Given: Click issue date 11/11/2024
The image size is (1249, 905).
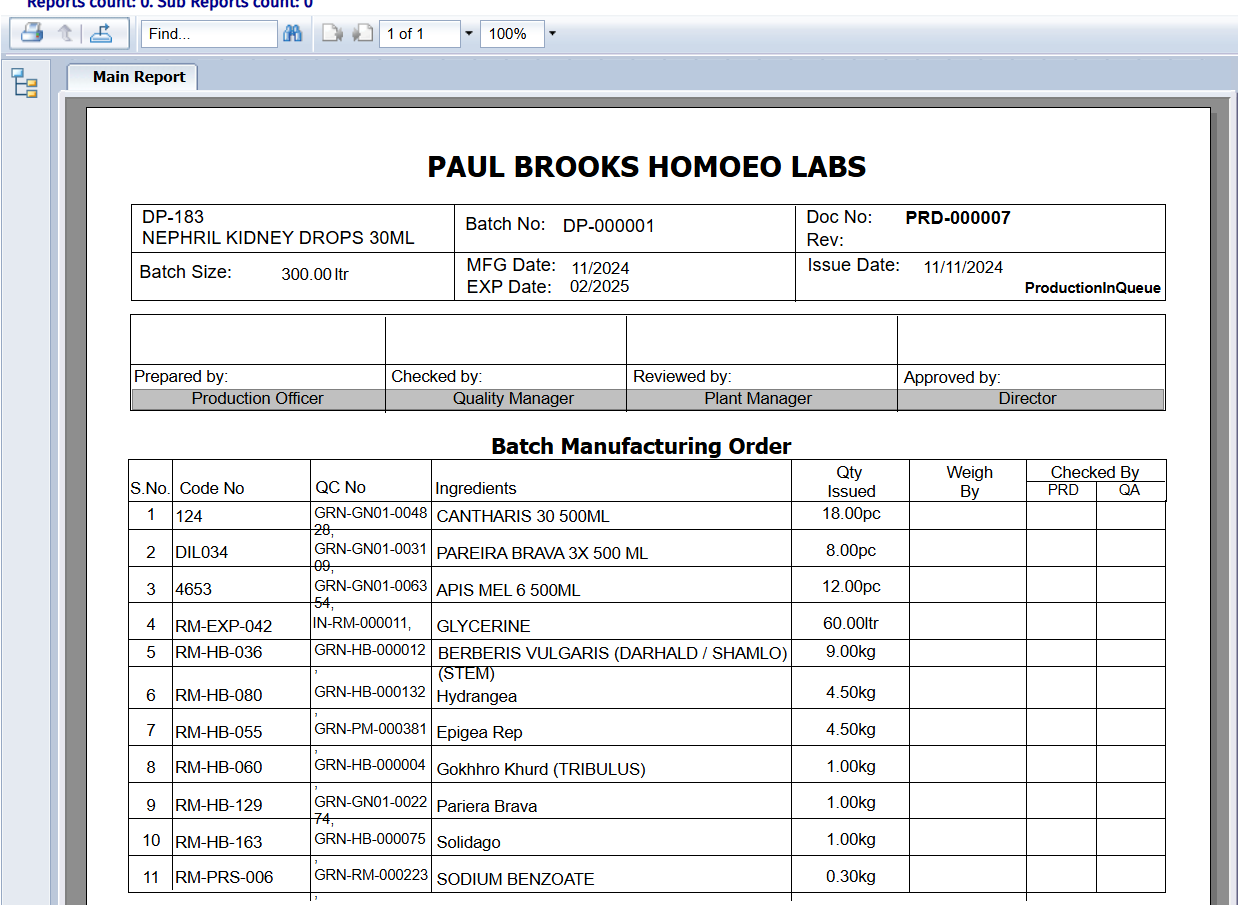Looking at the screenshot, I should pyautogui.click(x=963, y=267).
